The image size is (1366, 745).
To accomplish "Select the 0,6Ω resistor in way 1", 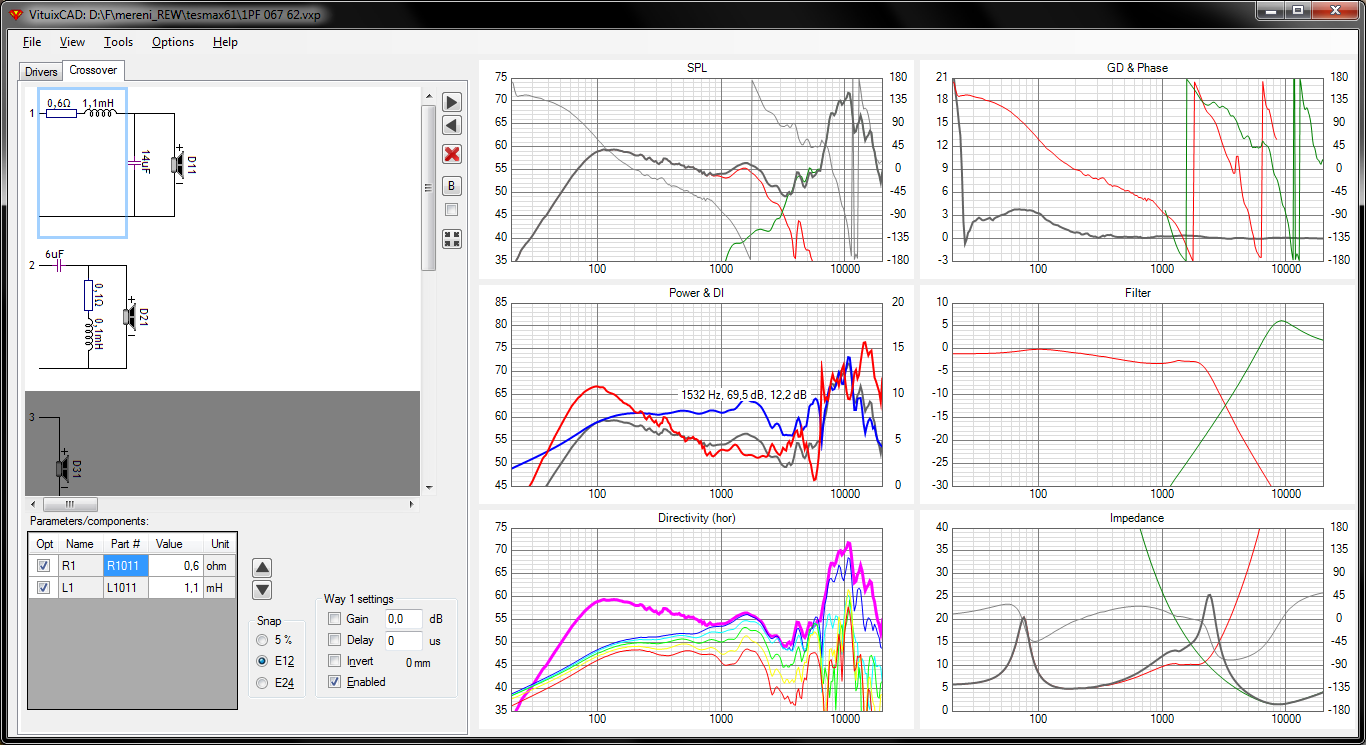I will pos(61,113).
